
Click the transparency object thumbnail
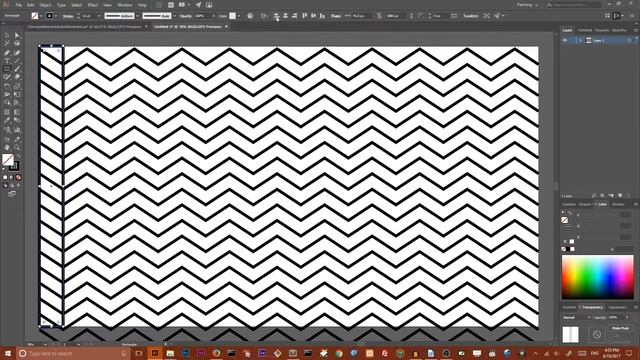(570, 334)
